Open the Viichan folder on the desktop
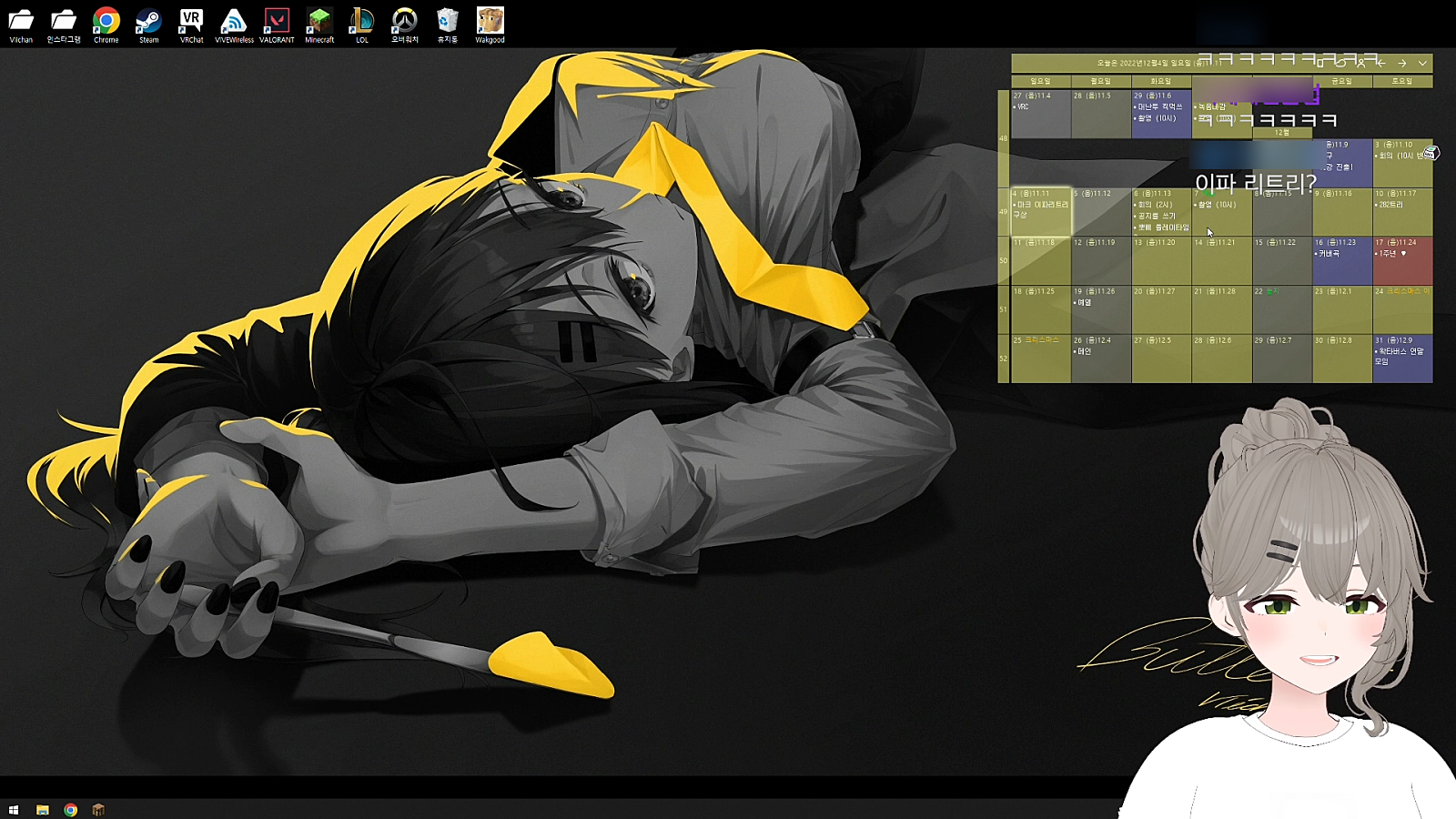The height and width of the screenshot is (819, 1456). tap(21, 25)
